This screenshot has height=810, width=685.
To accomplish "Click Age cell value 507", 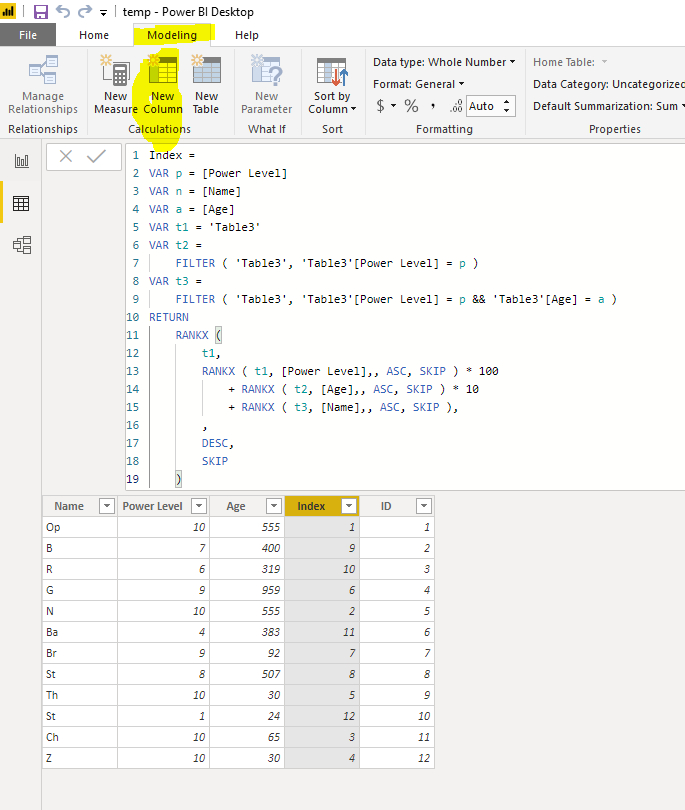I will (x=247, y=674).
